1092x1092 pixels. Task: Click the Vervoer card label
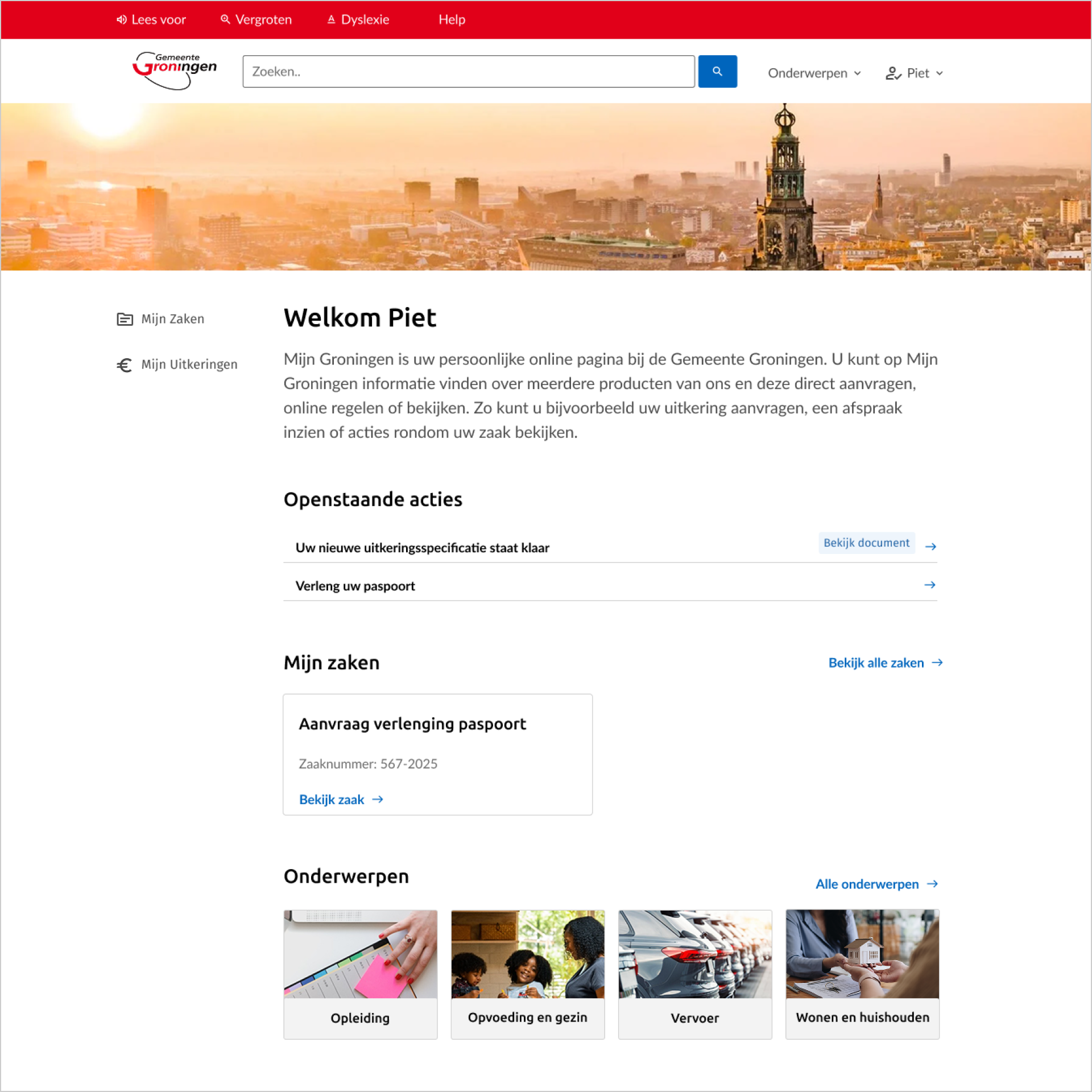click(x=694, y=1018)
